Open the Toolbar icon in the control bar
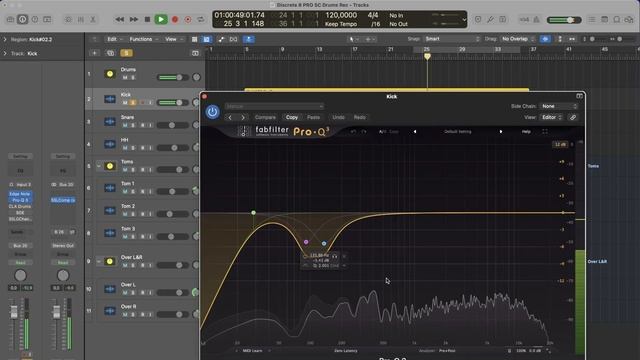 [47, 19]
